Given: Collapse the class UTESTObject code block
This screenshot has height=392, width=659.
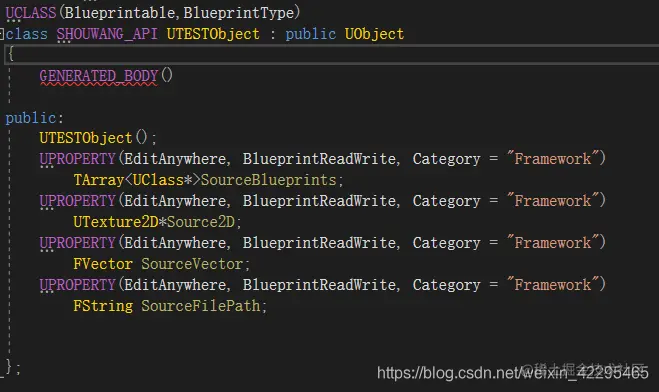Looking at the screenshot, I should click(x=2, y=34).
